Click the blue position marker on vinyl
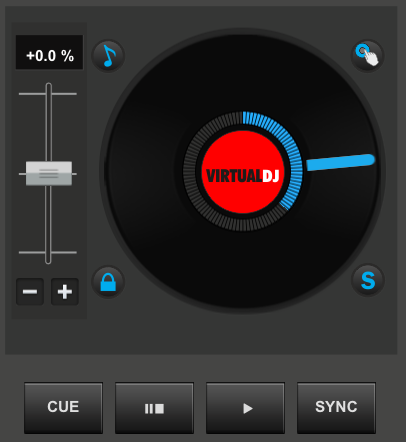The height and width of the screenshot is (442, 406). coord(340,162)
